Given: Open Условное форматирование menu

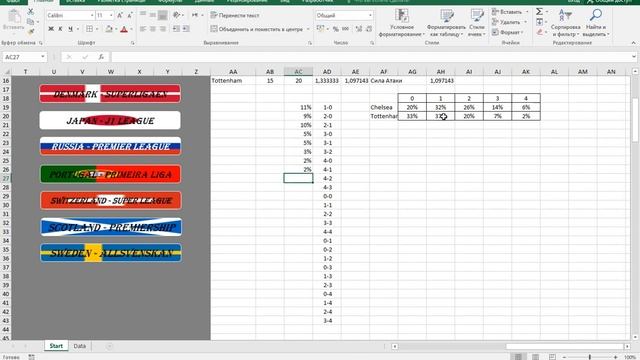Looking at the screenshot, I should pos(402,23).
